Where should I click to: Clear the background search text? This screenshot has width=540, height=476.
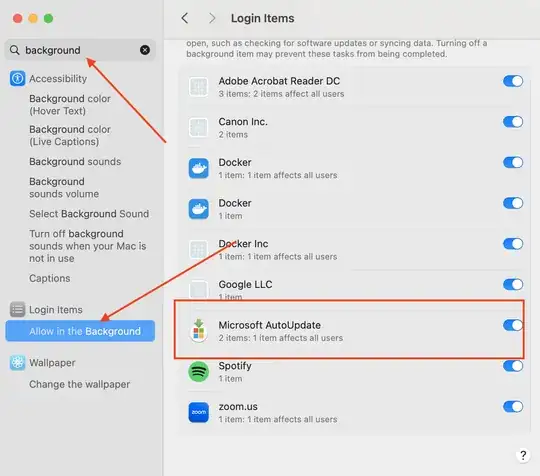[x=145, y=50]
